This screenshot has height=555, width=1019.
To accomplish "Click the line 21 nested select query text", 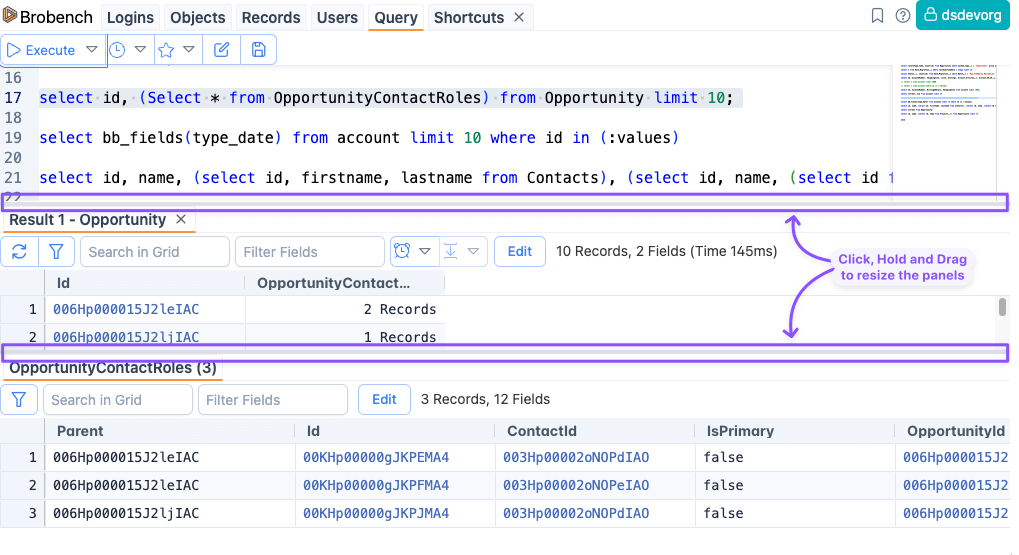I will coord(466,177).
